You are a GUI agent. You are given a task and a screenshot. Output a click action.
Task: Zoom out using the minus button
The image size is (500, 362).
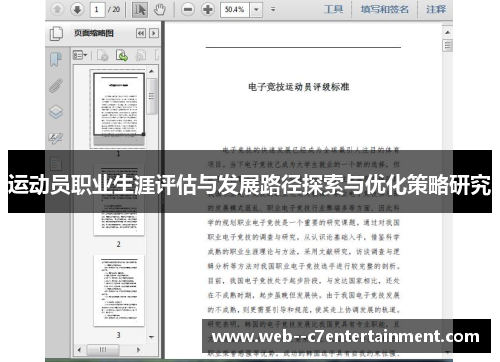[x=188, y=9]
